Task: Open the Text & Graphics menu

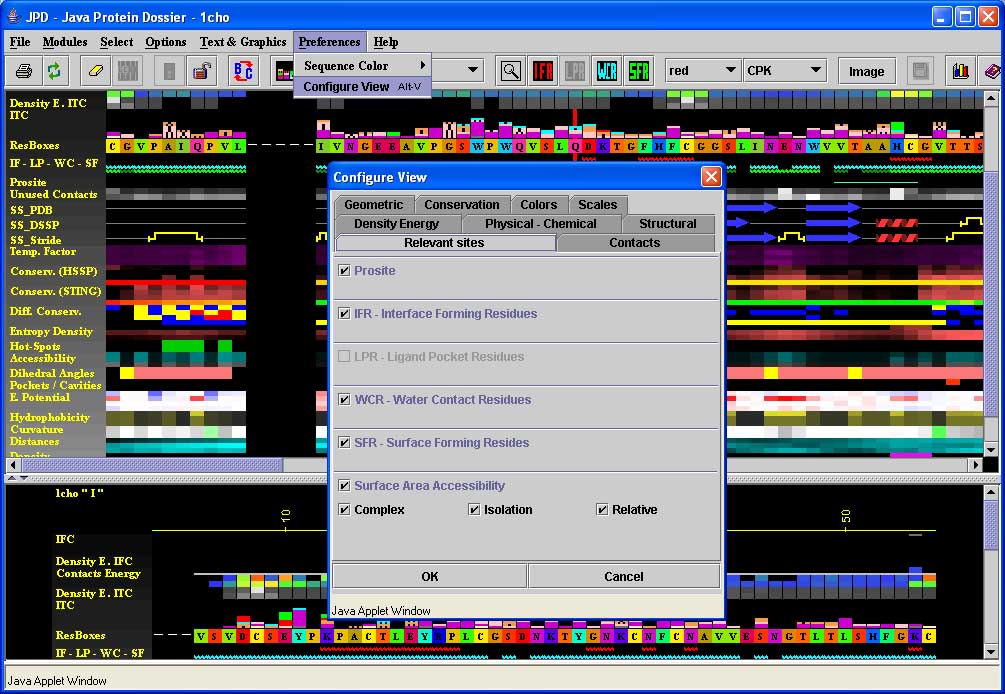Action: tap(243, 42)
